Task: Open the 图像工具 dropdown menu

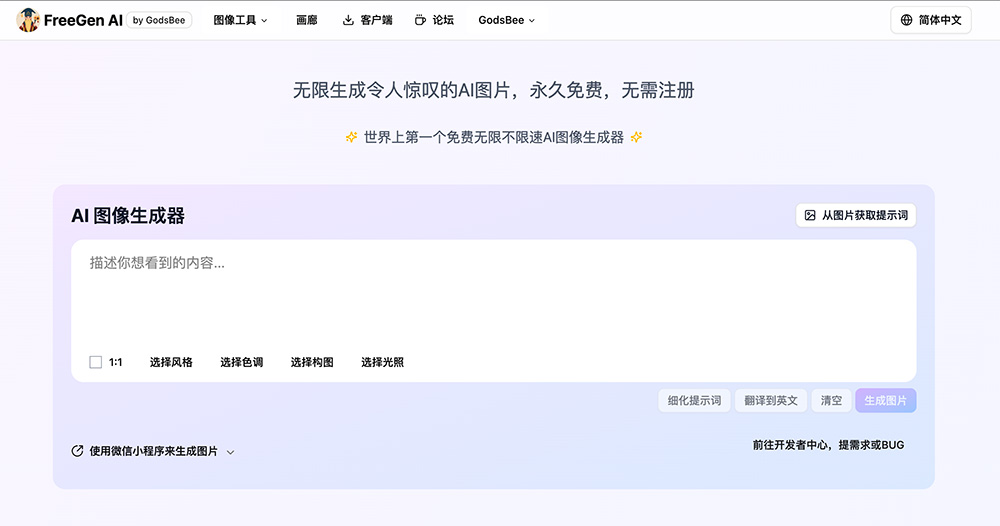Action: click(240, 20)
